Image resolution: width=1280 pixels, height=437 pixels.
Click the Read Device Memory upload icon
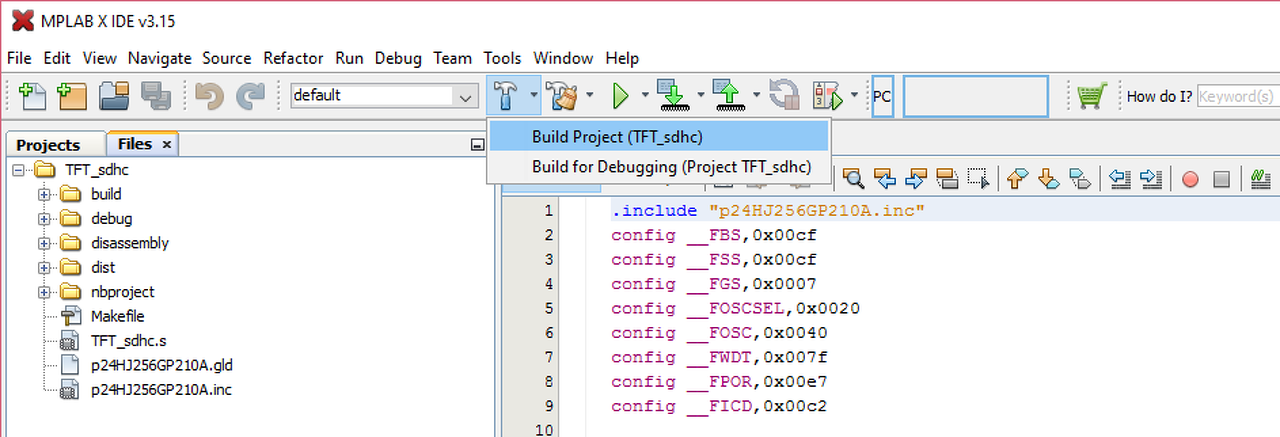pos(727,96)
